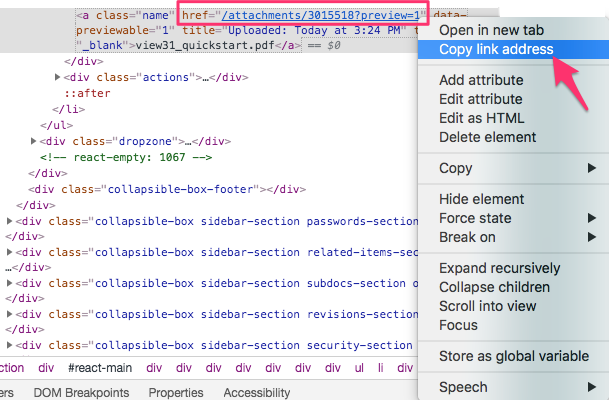Choose Copy link address from context menu
Screen dimensions: 609x400
click(x=496, y=49)
